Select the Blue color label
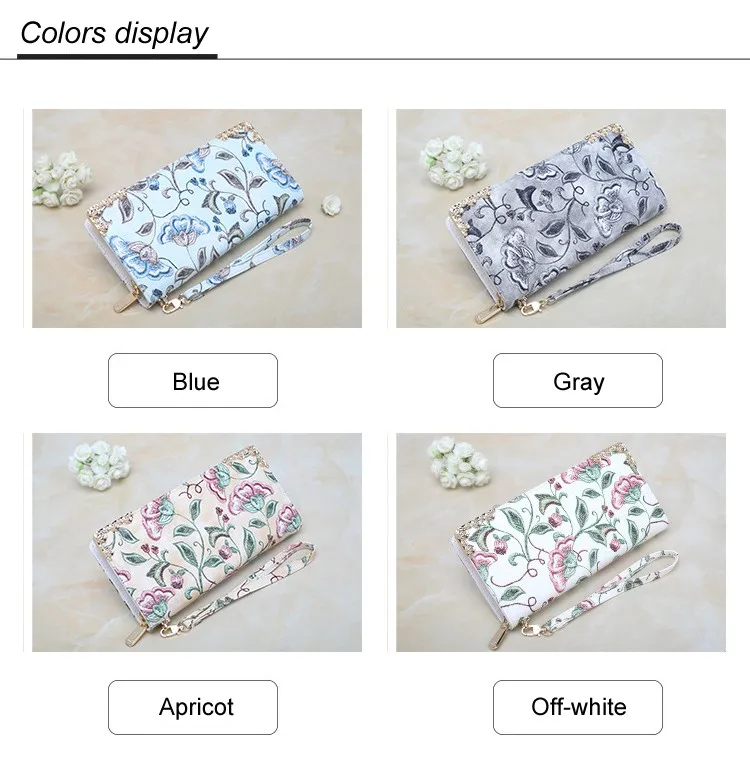The width and height of the screenshot is (750, 772). [193, 381]
